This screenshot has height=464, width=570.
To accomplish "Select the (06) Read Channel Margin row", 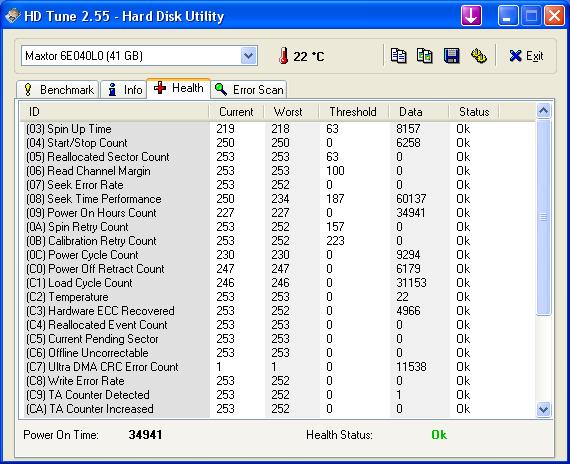I will [x=278, y=171].
